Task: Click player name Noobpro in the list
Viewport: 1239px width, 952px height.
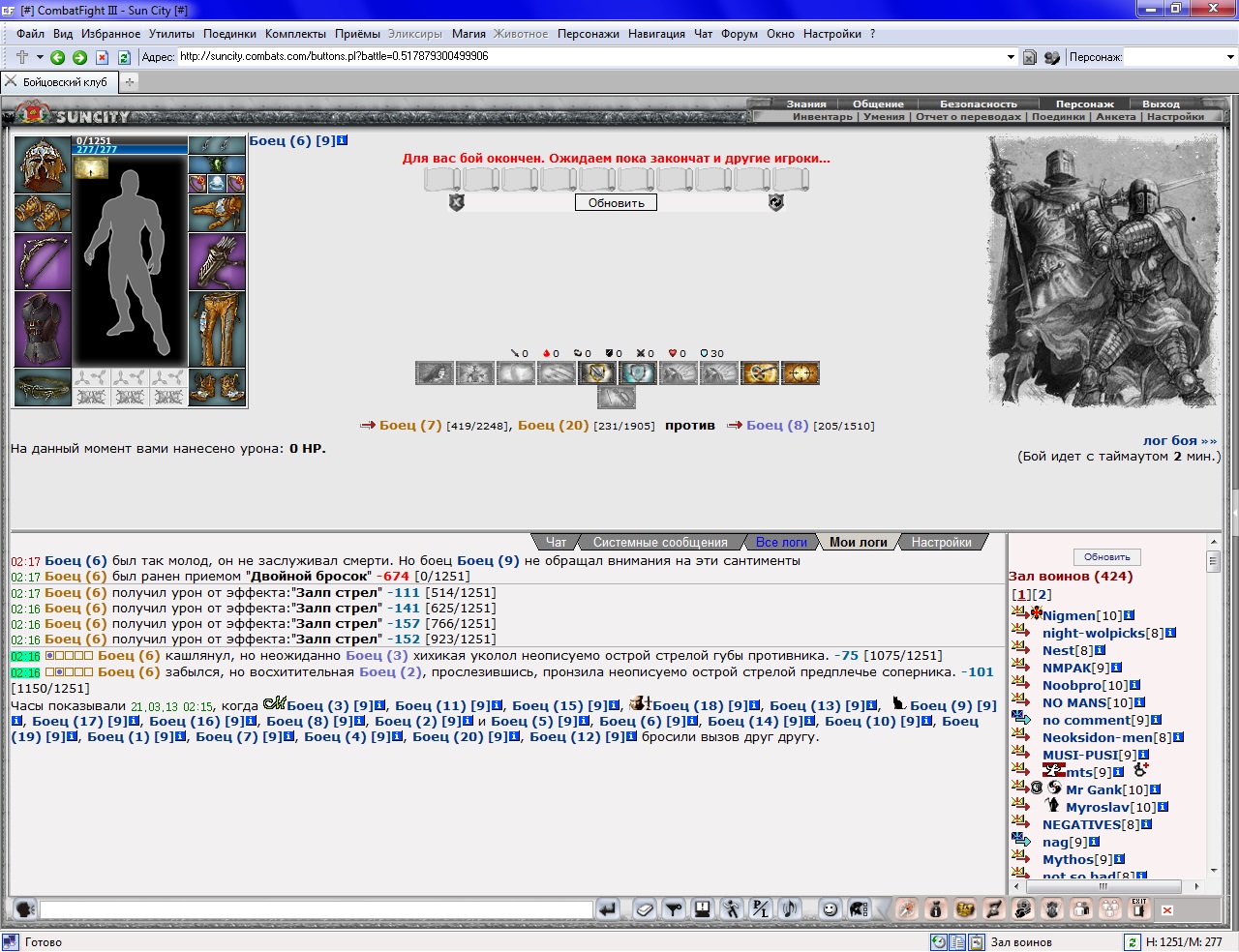Action: [1073, 685]
